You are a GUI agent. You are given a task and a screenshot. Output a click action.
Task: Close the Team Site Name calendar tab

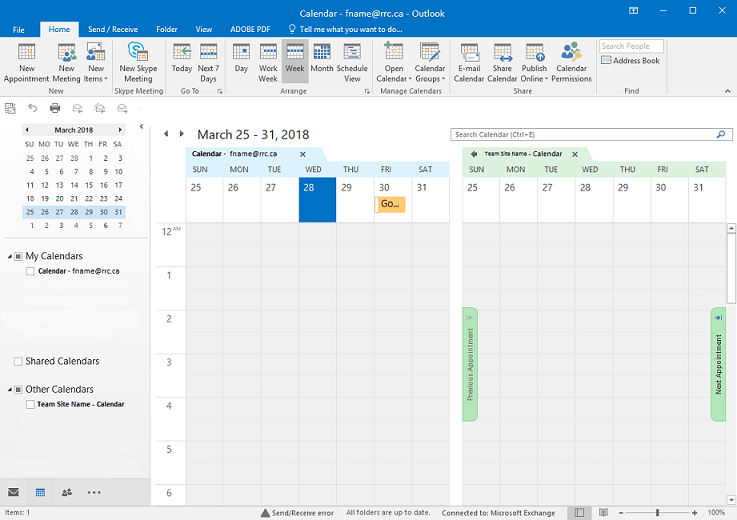tap(575, 154)
